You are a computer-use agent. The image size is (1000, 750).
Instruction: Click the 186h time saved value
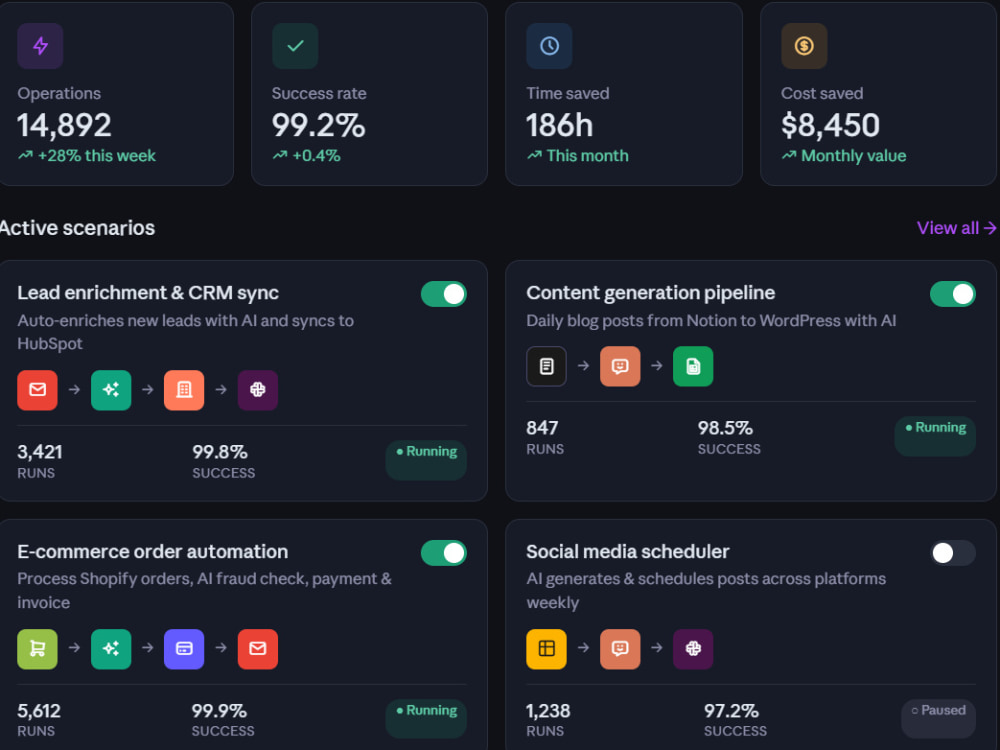point(559,125)
